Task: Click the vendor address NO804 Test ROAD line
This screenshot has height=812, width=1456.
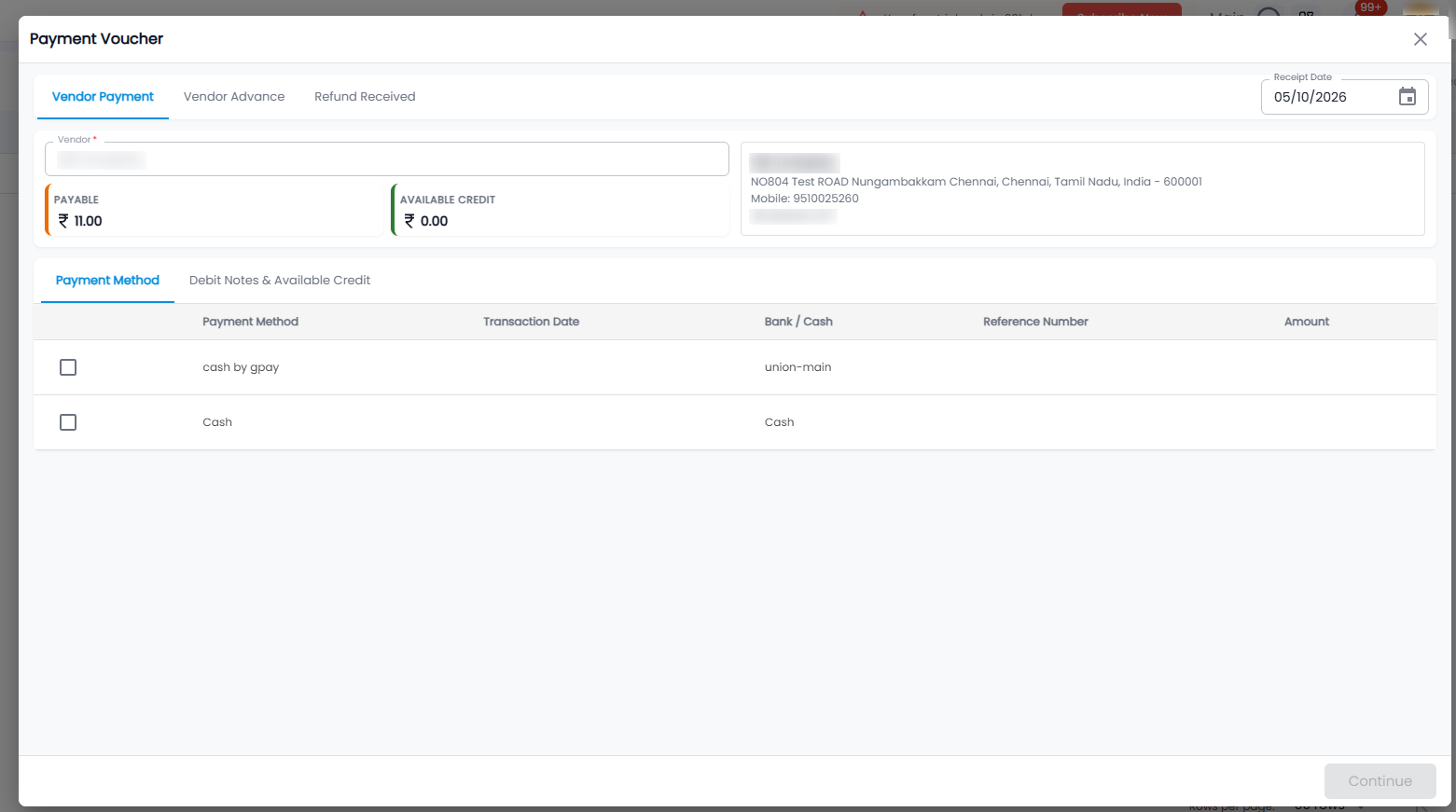Action: tap(976, 182)
